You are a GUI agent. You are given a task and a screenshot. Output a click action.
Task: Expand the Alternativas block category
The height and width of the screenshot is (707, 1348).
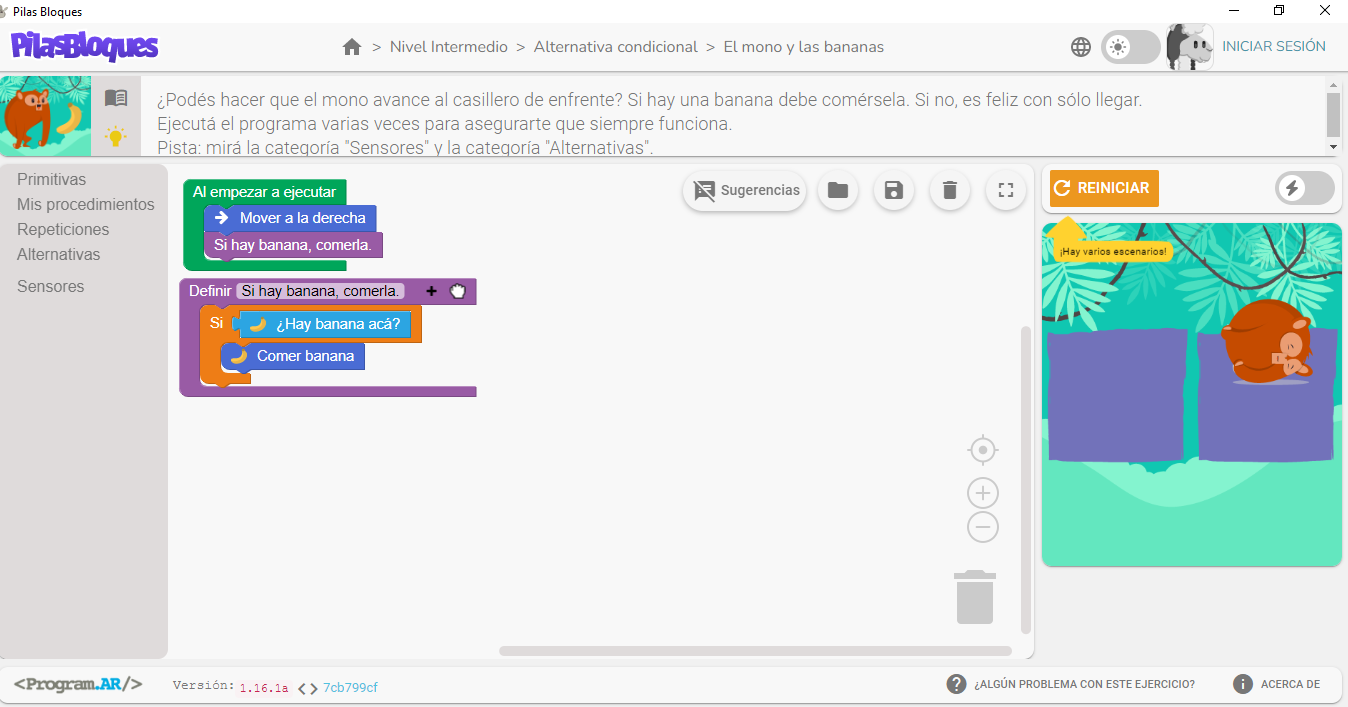pos(59,255)
